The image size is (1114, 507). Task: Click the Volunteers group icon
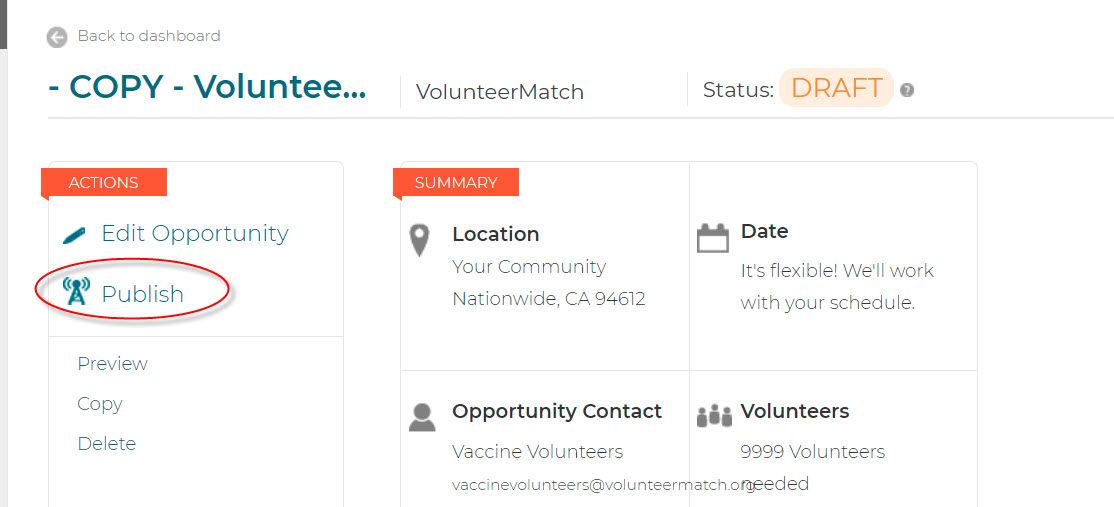coord(714,415)
